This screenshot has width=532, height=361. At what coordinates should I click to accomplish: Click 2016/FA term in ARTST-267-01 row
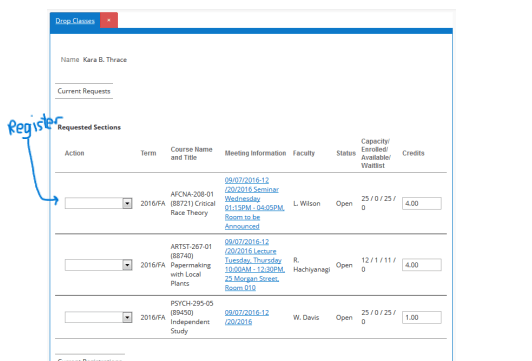(153, 265)
